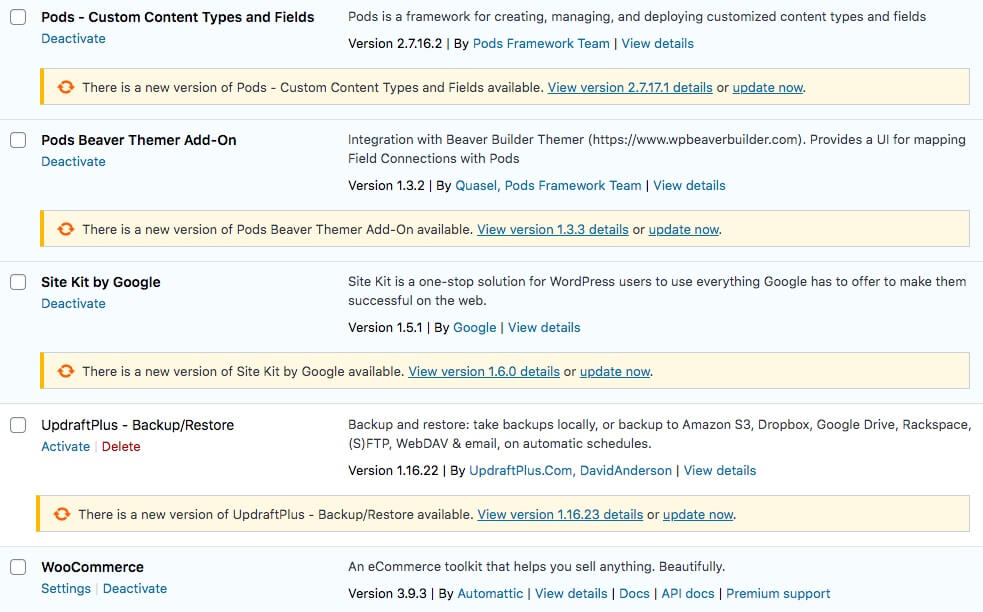Click the update icon in the Site Kit notice
The height and width of the screenshot is (612, 983).
coord(66,371)
